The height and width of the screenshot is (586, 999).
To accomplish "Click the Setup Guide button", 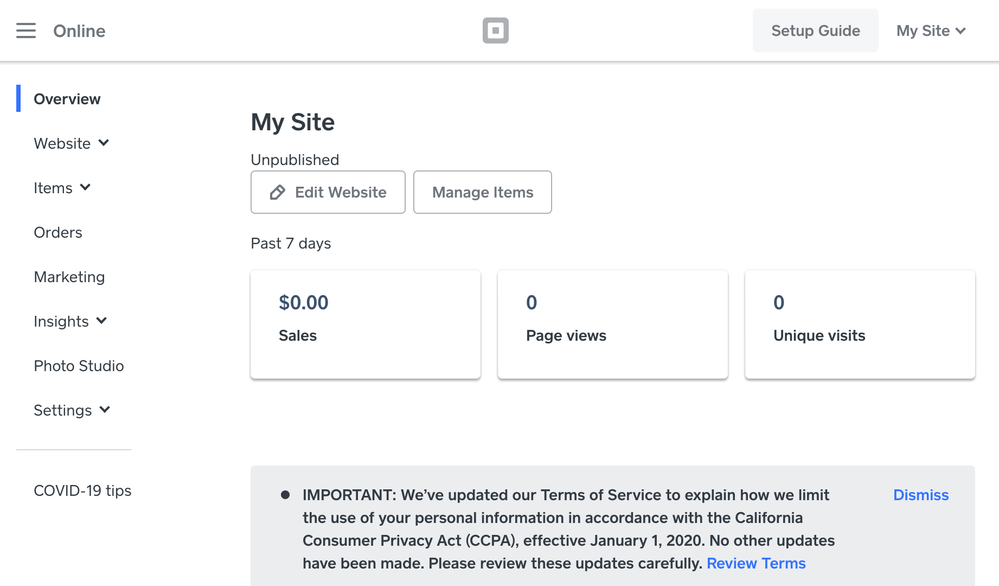I will point(815,31).
